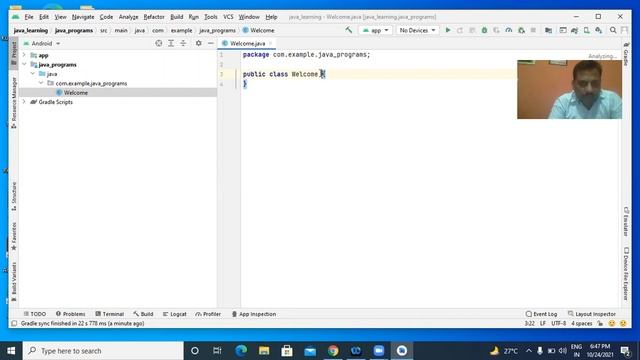Open the AVD Manager device icon
The image size is (640, 360).
point(587,30)
